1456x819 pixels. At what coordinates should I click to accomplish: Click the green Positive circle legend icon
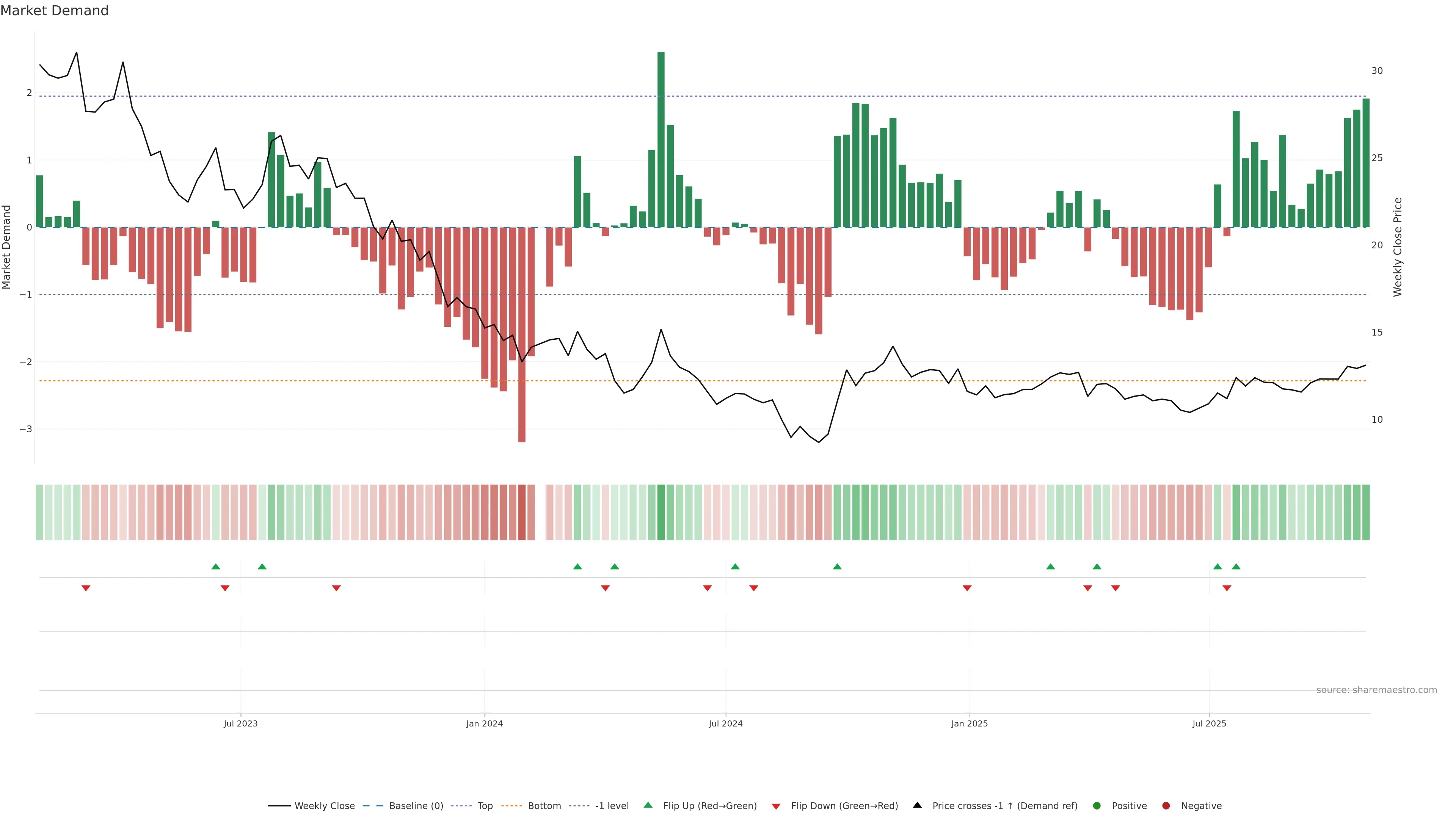[1097, 805]
